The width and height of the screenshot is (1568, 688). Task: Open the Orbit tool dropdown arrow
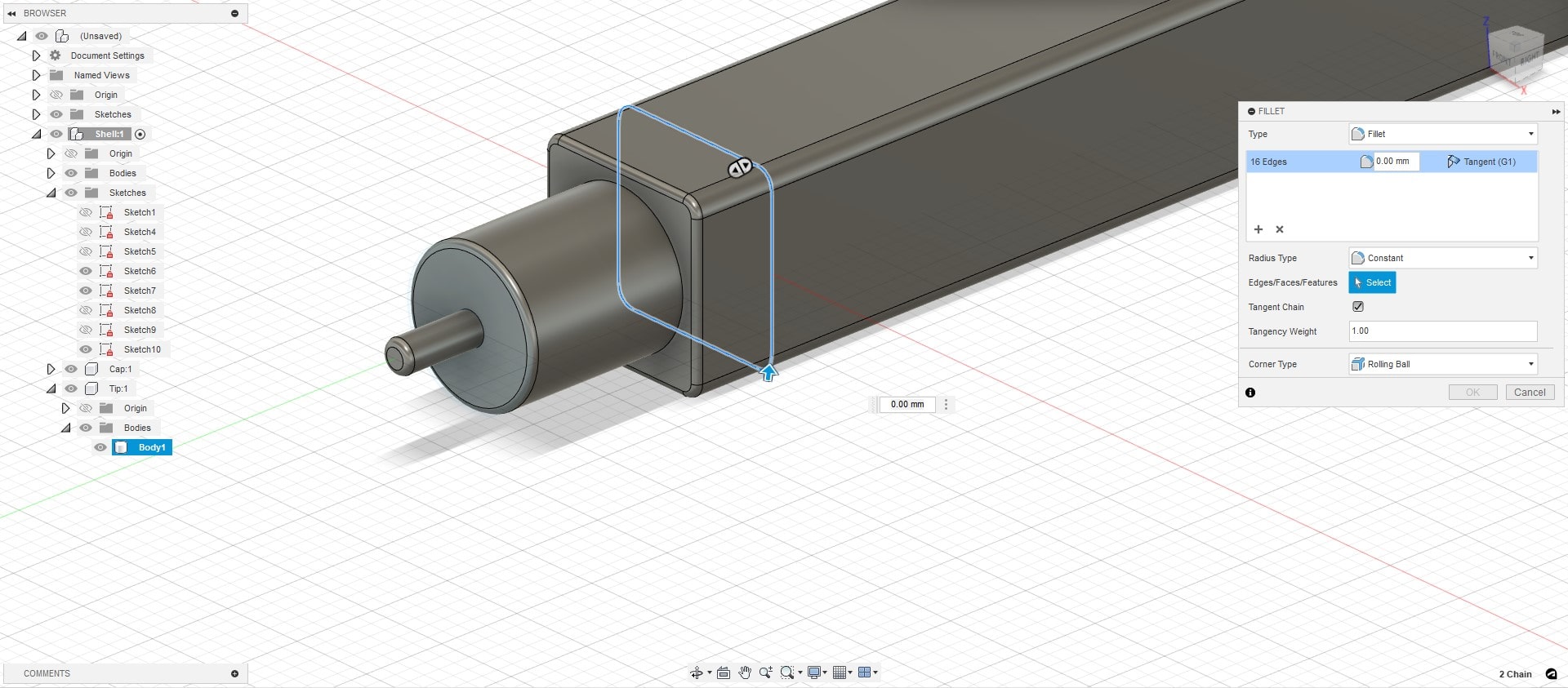[709, 672]
